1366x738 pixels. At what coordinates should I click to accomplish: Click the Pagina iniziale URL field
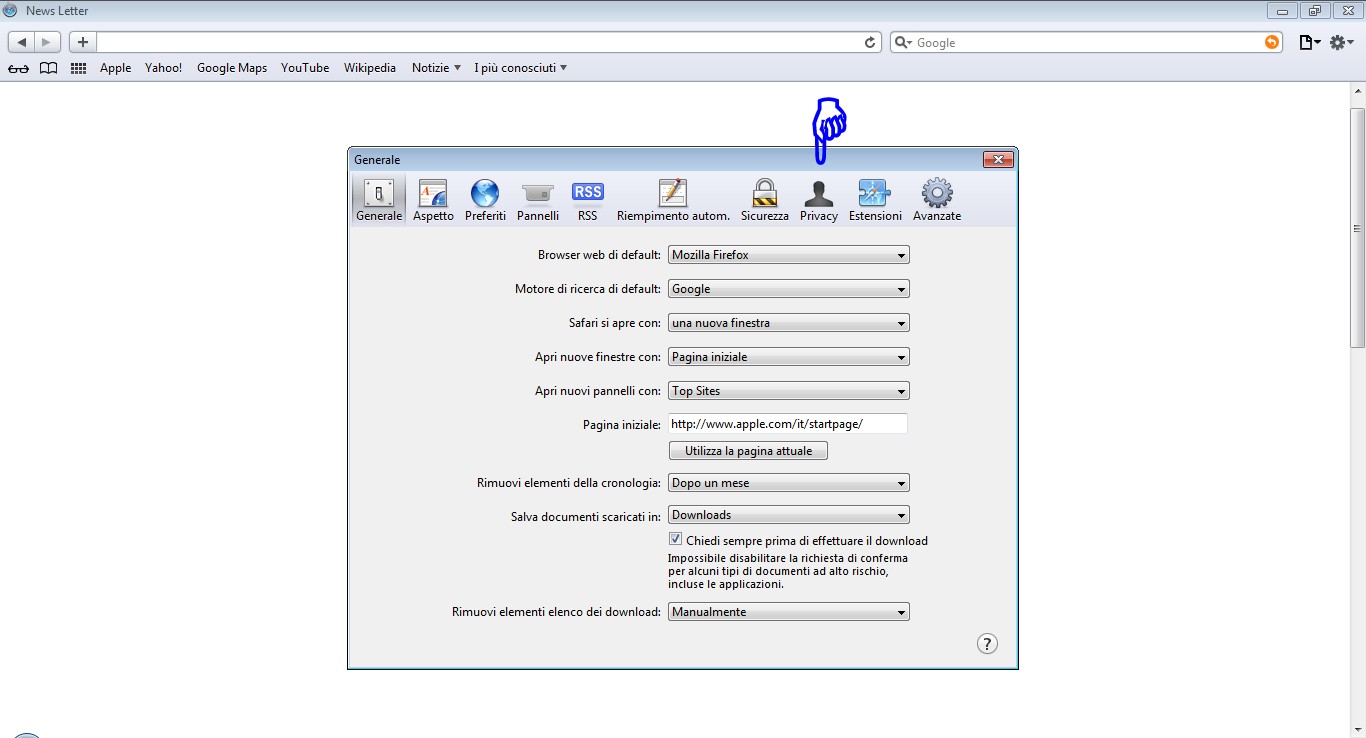click(x=787, y=424)
